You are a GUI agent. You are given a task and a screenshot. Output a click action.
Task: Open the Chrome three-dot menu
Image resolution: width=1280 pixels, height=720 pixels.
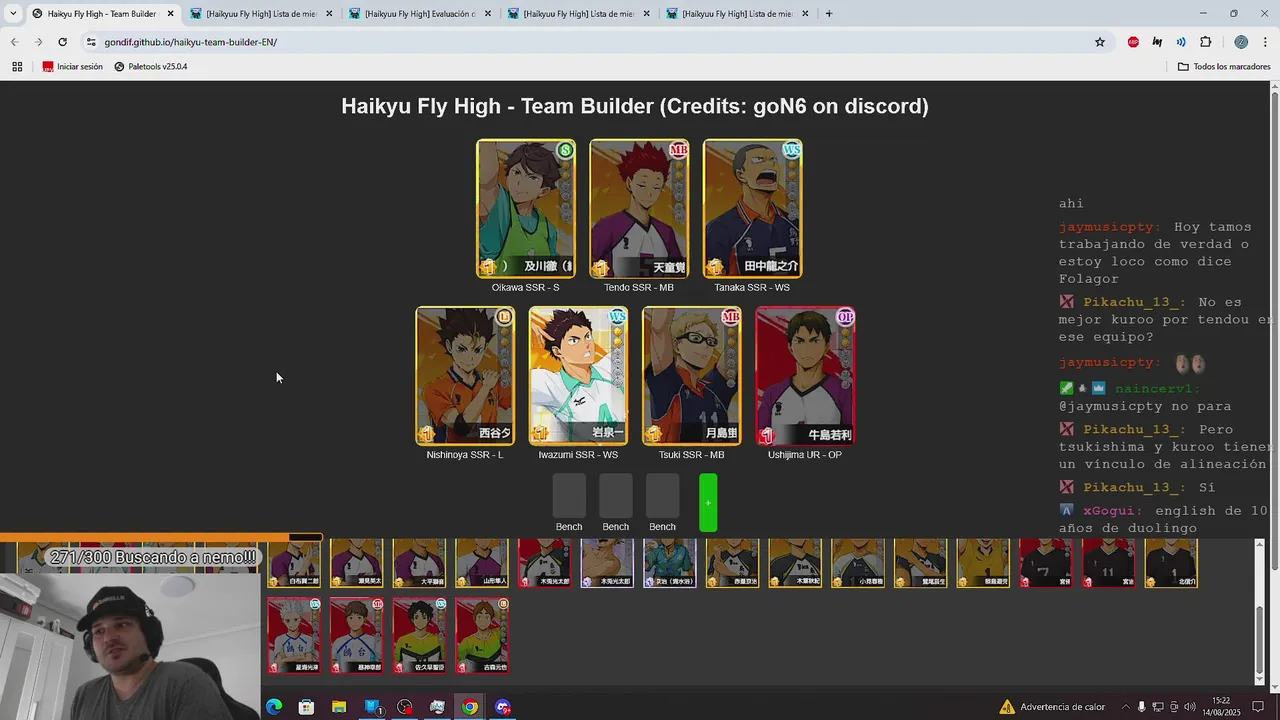(1265, 42)
